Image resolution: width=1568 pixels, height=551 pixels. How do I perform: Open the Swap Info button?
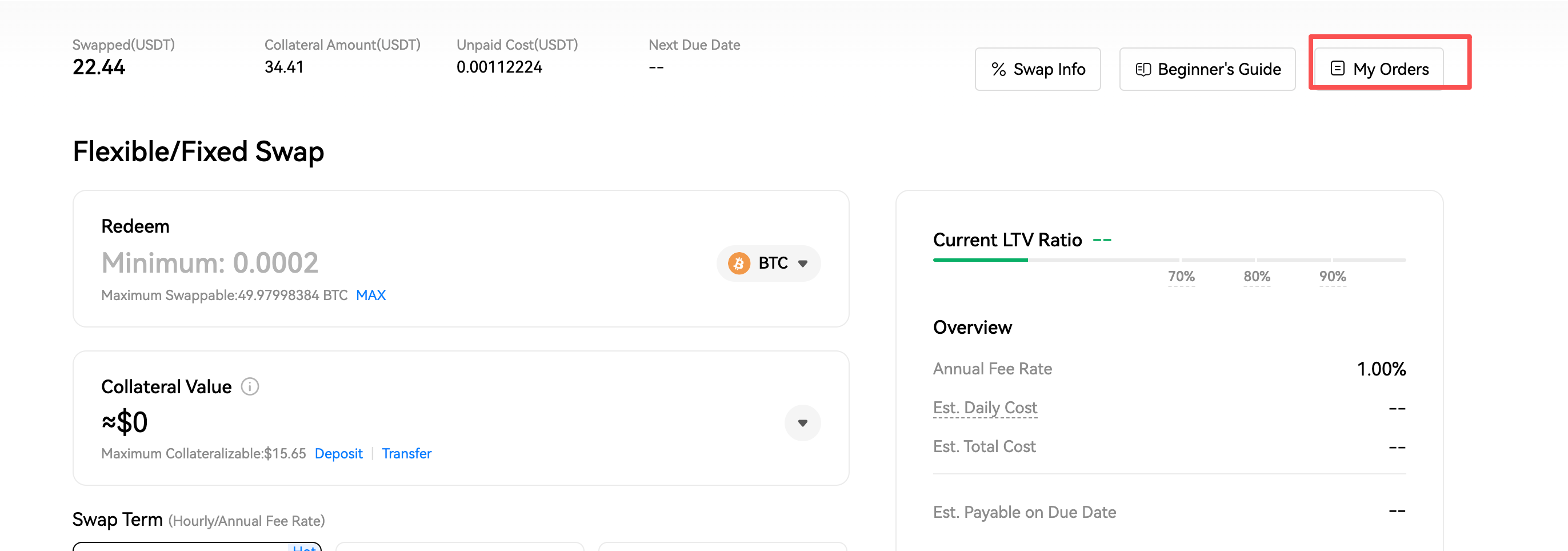(1037, 69)
